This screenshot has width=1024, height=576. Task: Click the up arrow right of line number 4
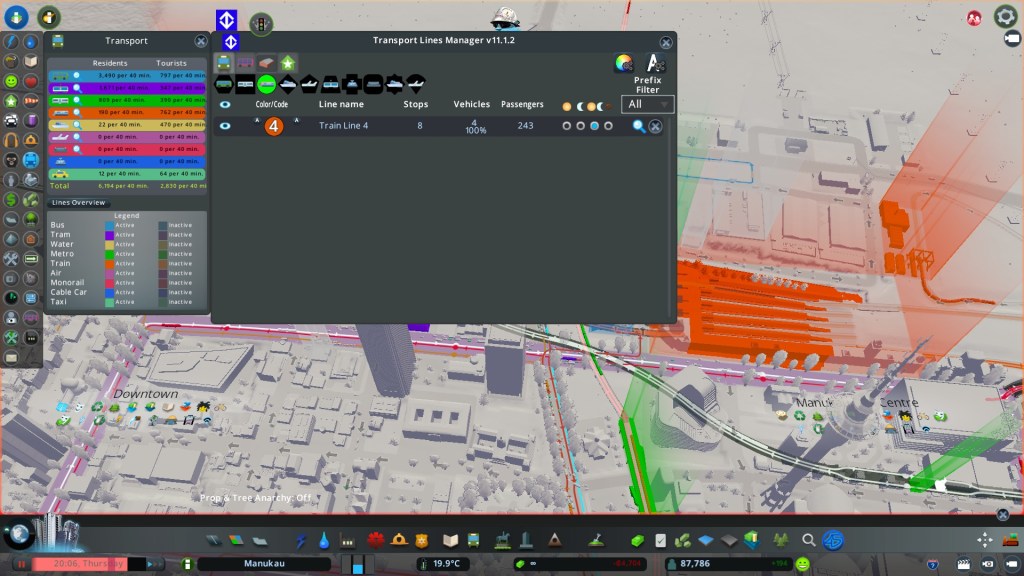[x=296, y=121]
